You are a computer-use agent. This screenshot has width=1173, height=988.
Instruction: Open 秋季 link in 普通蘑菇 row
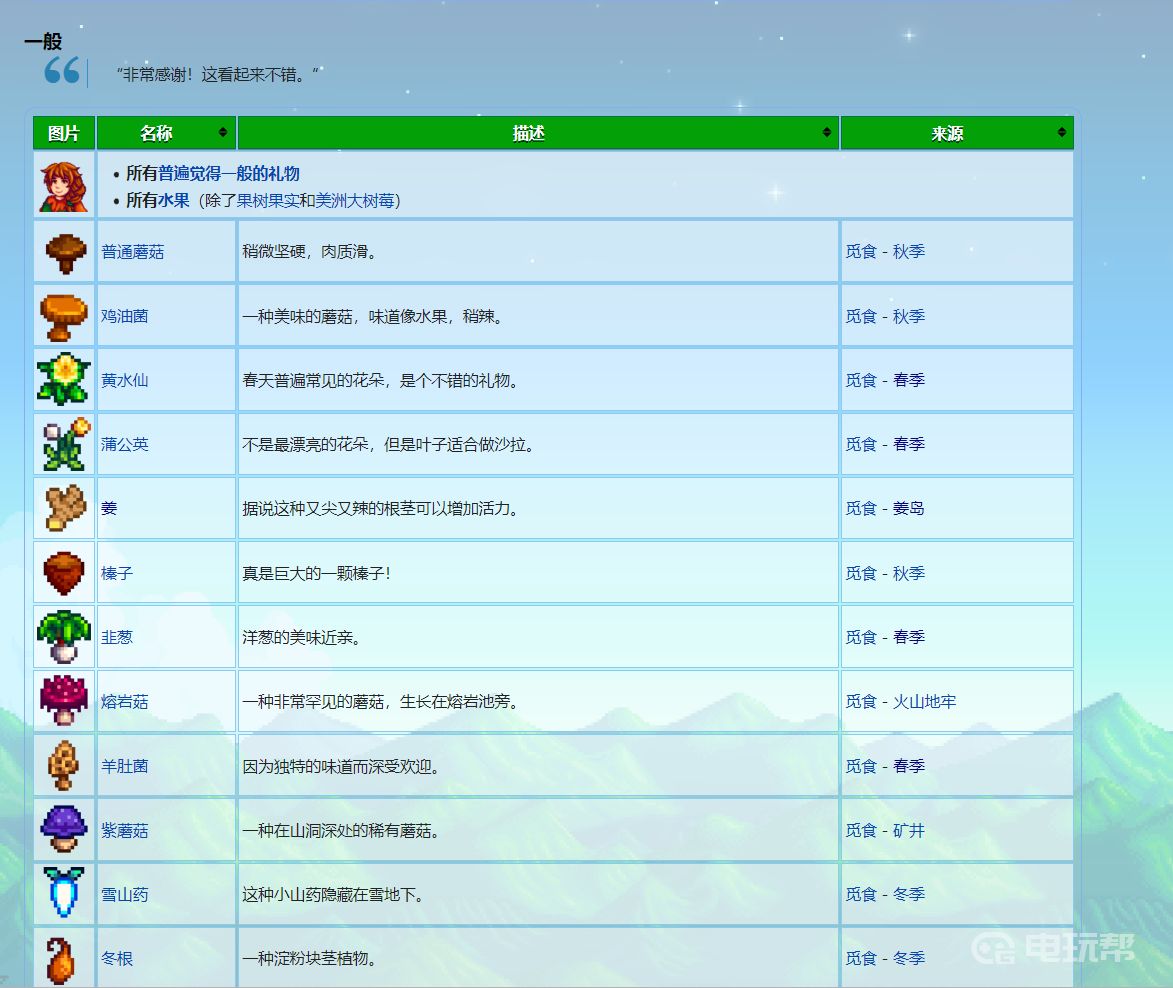click(x=909, y=251)
